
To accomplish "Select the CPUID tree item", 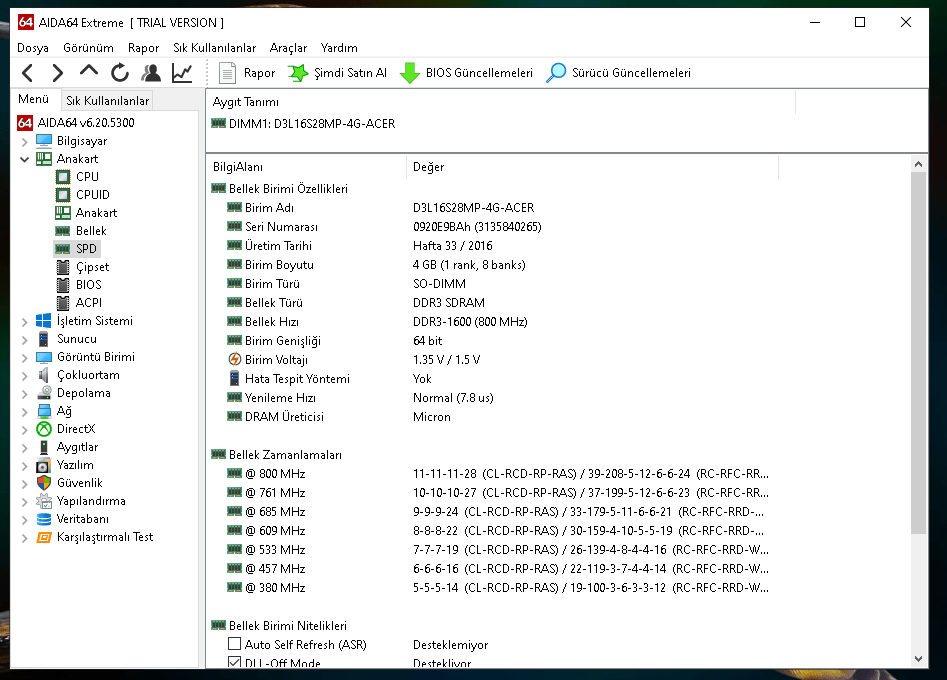I will click(x=83, y=195).
